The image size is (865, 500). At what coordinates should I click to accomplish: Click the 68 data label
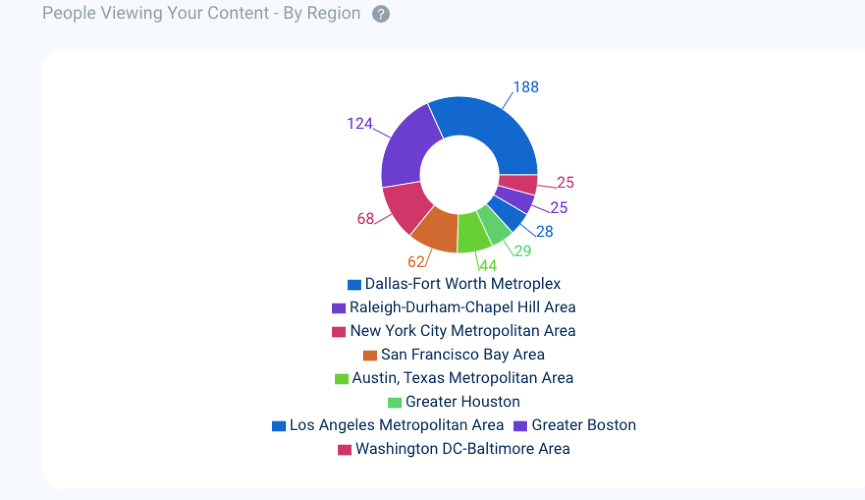[x=366, y=218]
